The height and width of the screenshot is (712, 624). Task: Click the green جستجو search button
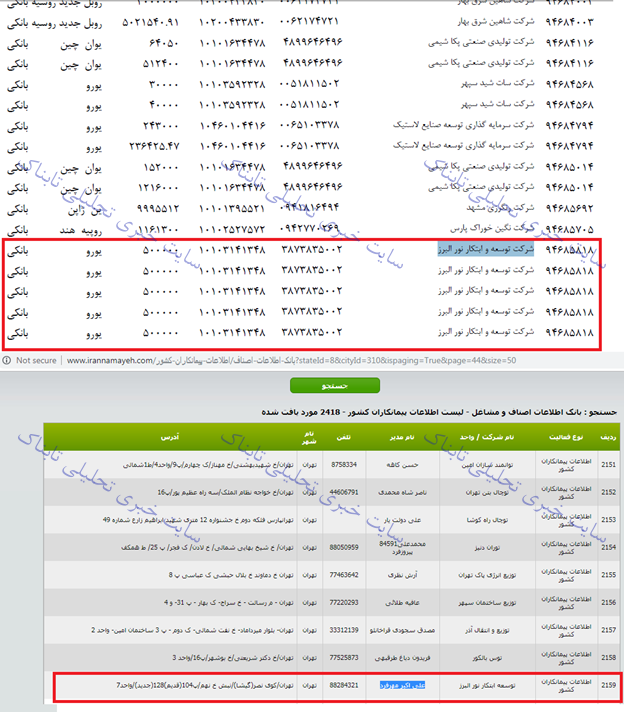pyautogui.click(x=334, y=385)
